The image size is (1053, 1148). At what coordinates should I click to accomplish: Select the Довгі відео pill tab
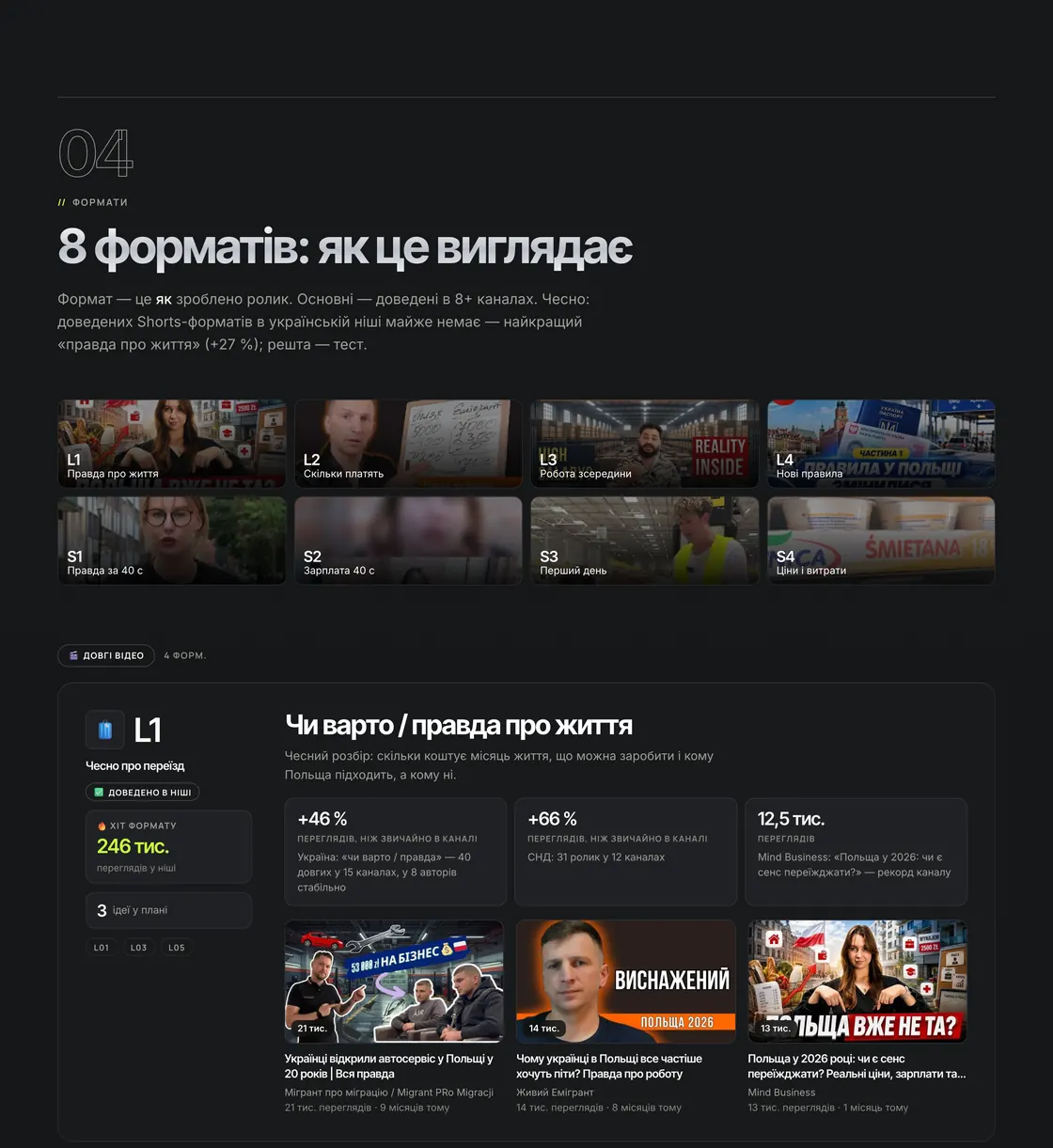106,655
